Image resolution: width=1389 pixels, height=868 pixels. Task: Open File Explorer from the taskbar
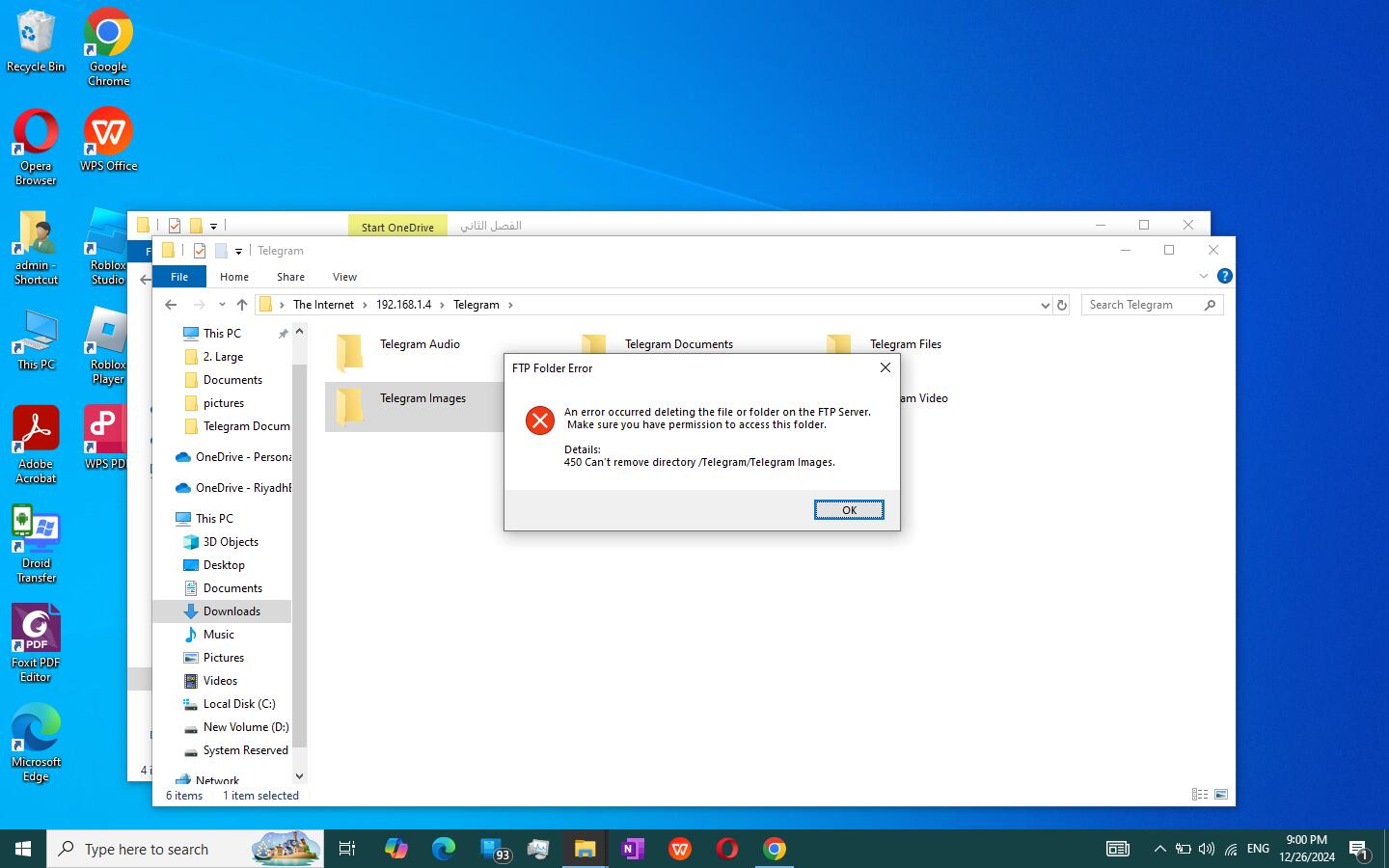click(x=585, y=849)
